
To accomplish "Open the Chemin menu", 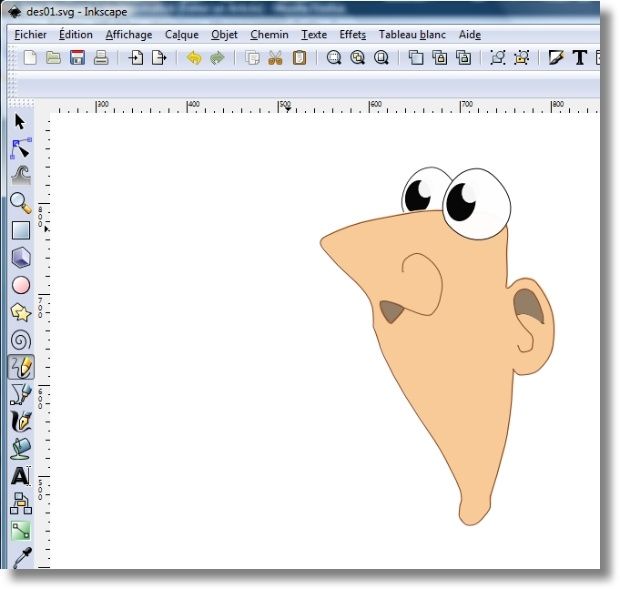I will pyautogui.click(x=269, y=35).
